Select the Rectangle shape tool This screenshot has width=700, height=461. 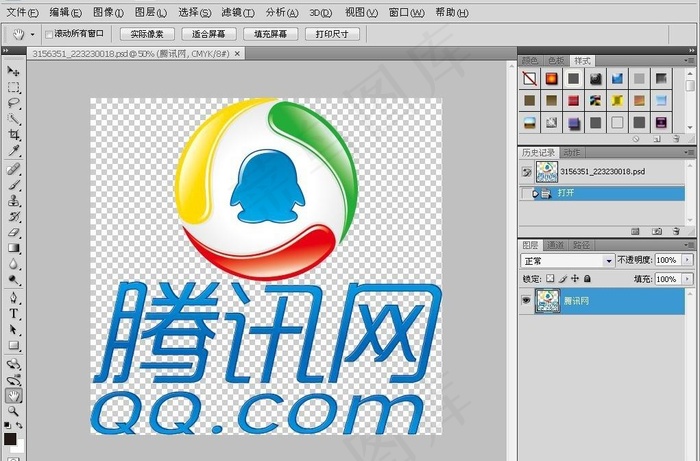(x=13, y=346)
